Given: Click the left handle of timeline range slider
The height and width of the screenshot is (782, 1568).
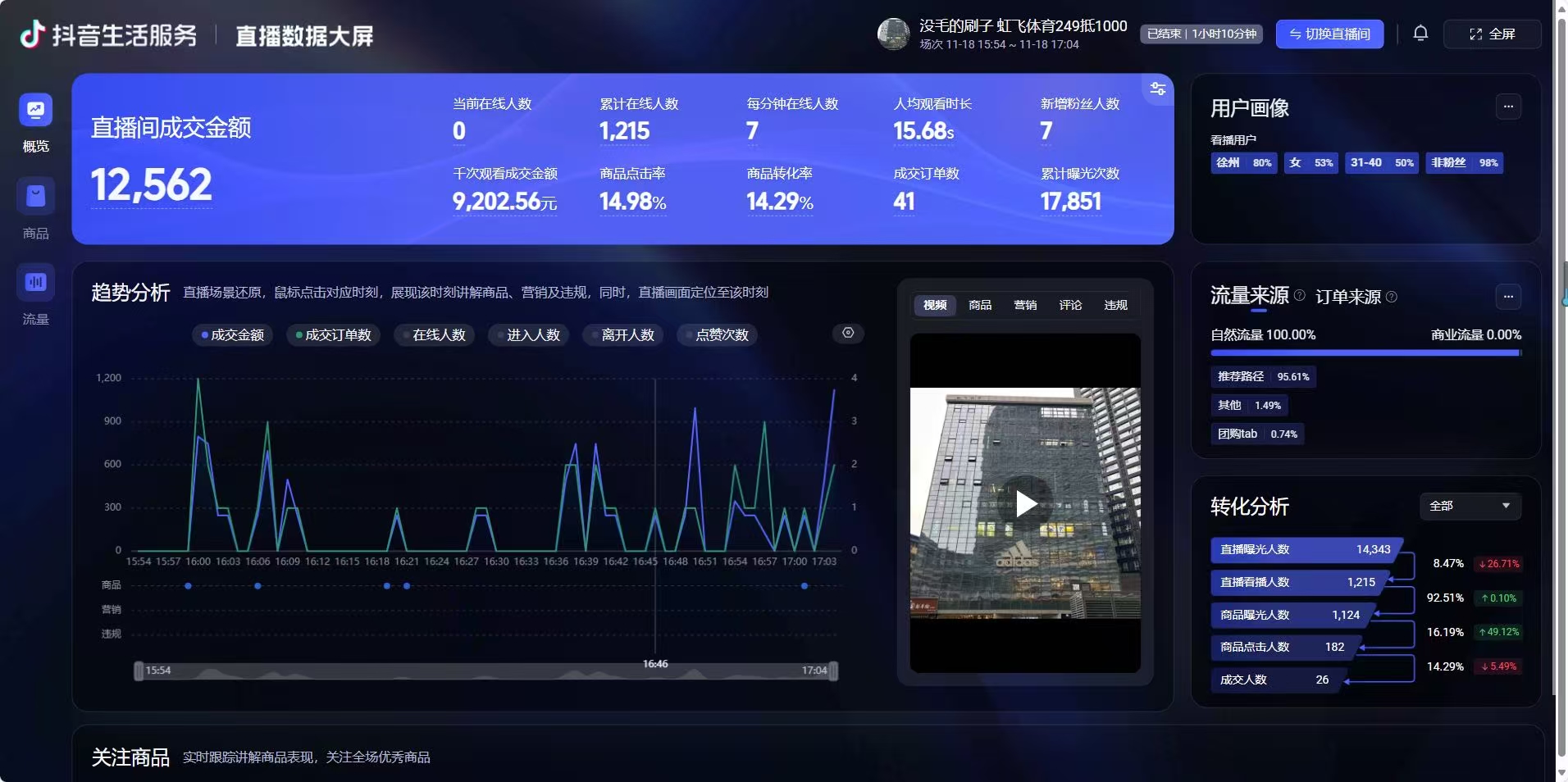Looking at the screenshot, I should (x=139, y=671).
